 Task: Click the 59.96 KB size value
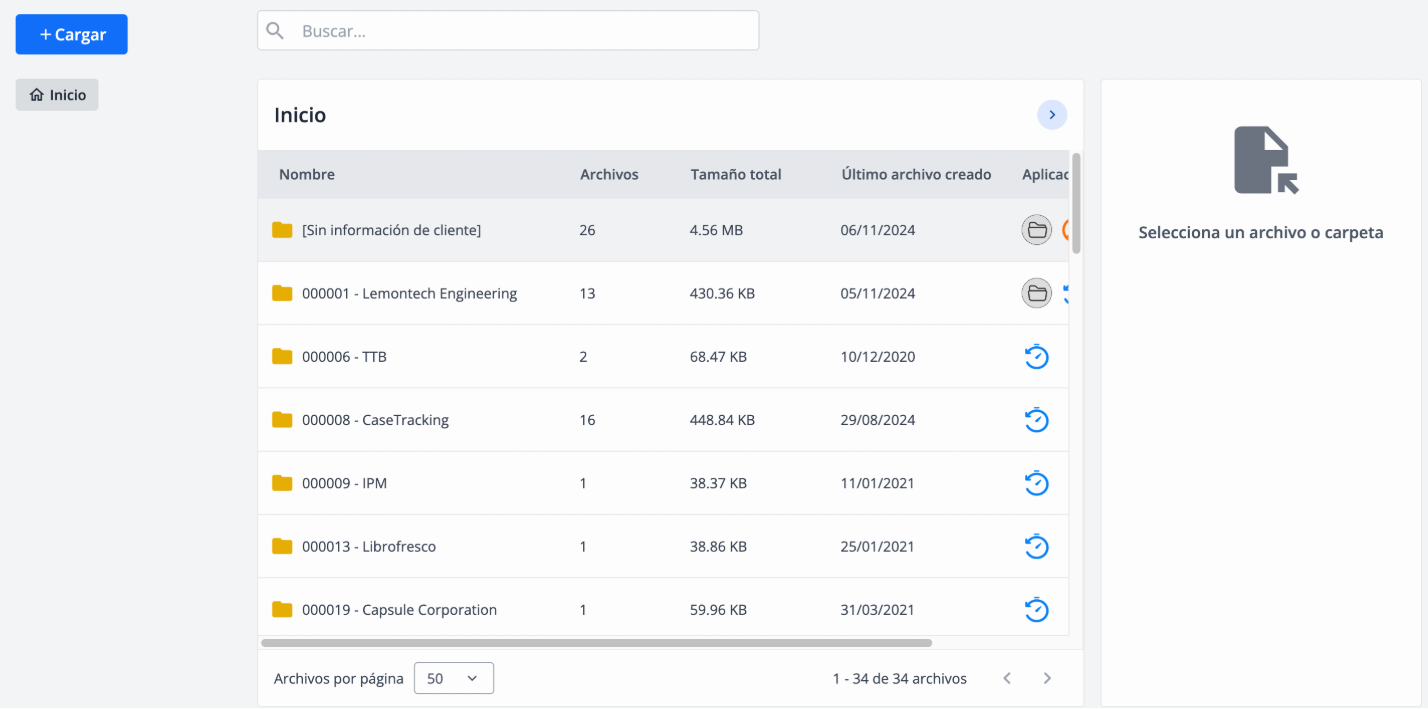click(718, 609)
